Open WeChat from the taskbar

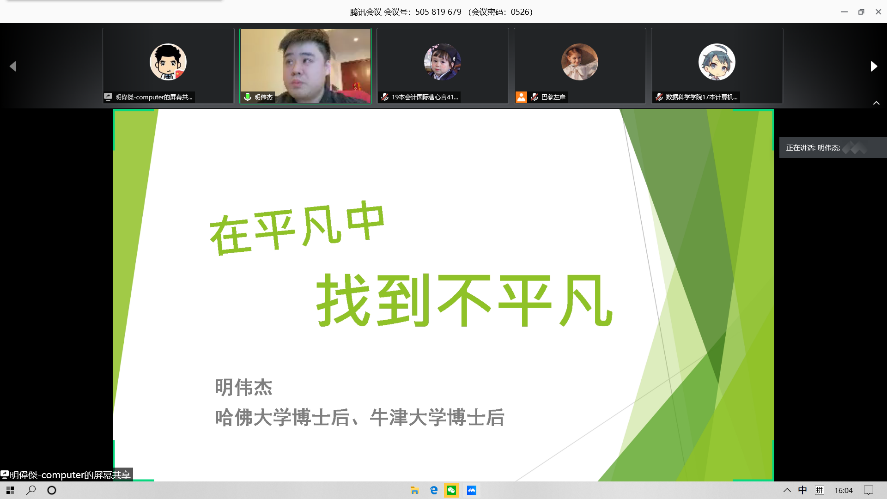[x=452, y=491]
